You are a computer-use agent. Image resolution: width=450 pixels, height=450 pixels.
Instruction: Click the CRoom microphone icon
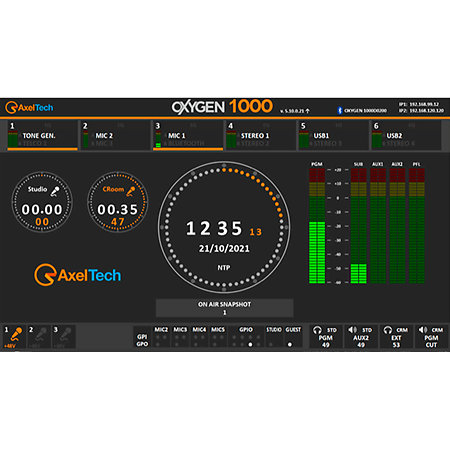[x=130, y=191]
